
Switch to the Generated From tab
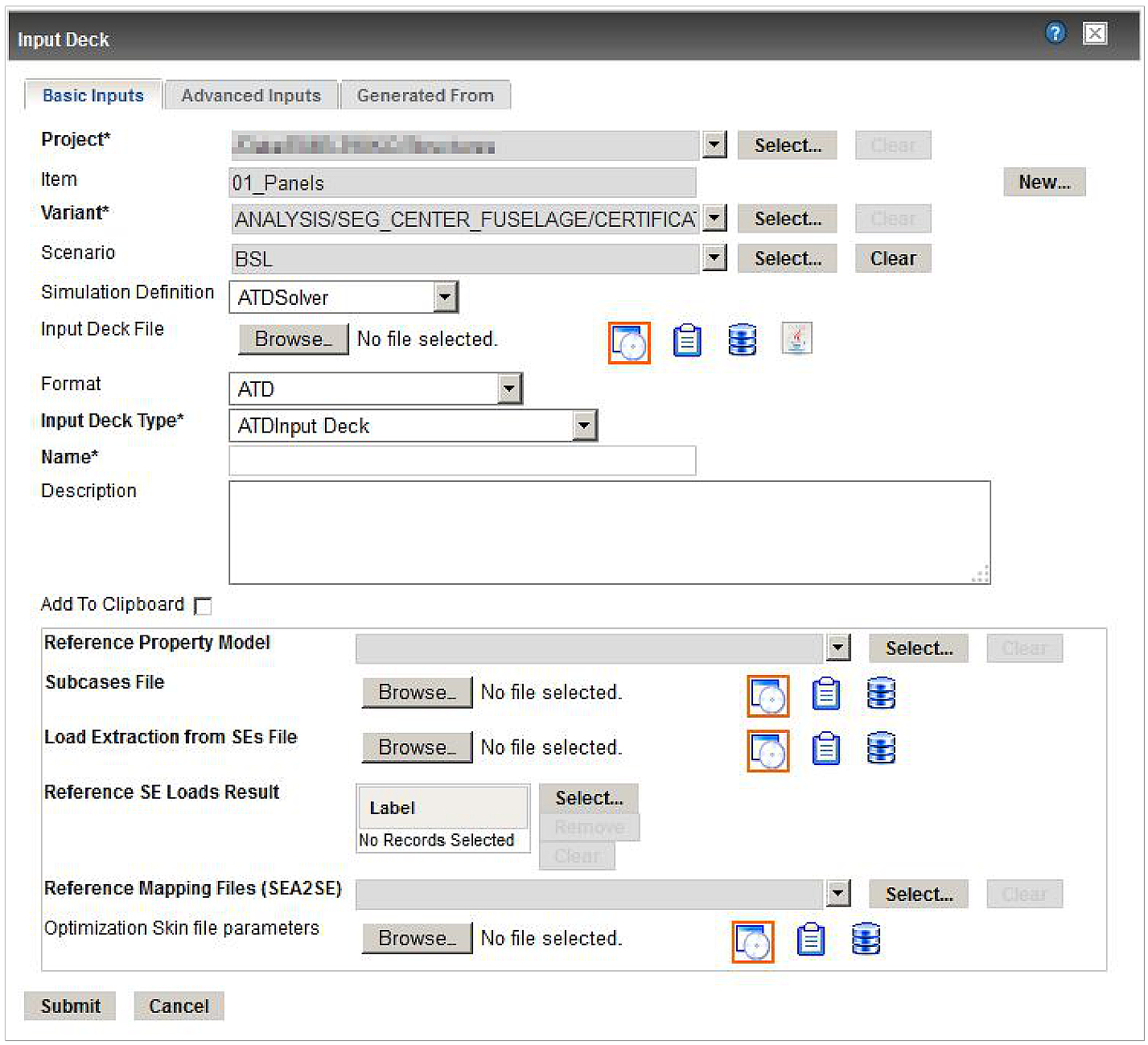coord(426,95)
